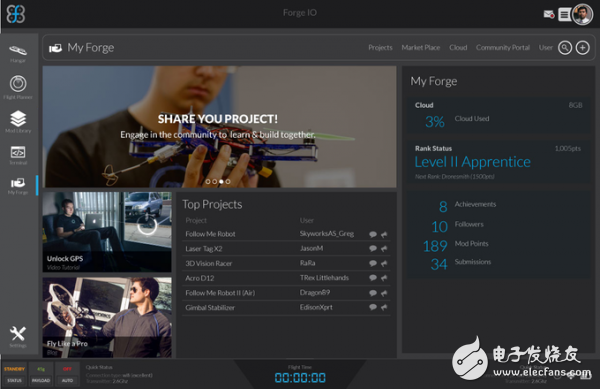The width and height of the screenshot is (600, 389).
Task: Open the Terminal sidebar icon
Action: click(x=18, y=152)
